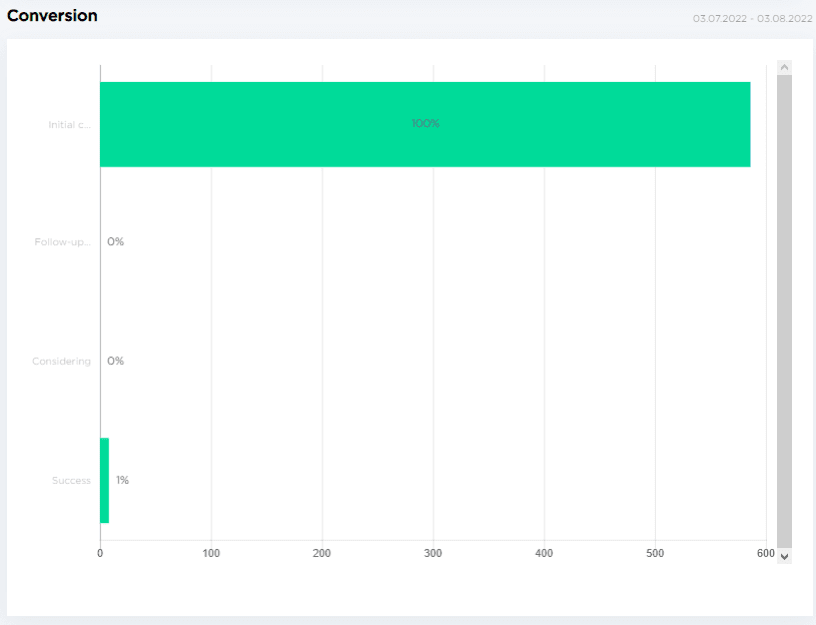Click the truncated 'Initial c...' axis label
The image size is (816, 625).
[69, 125]
